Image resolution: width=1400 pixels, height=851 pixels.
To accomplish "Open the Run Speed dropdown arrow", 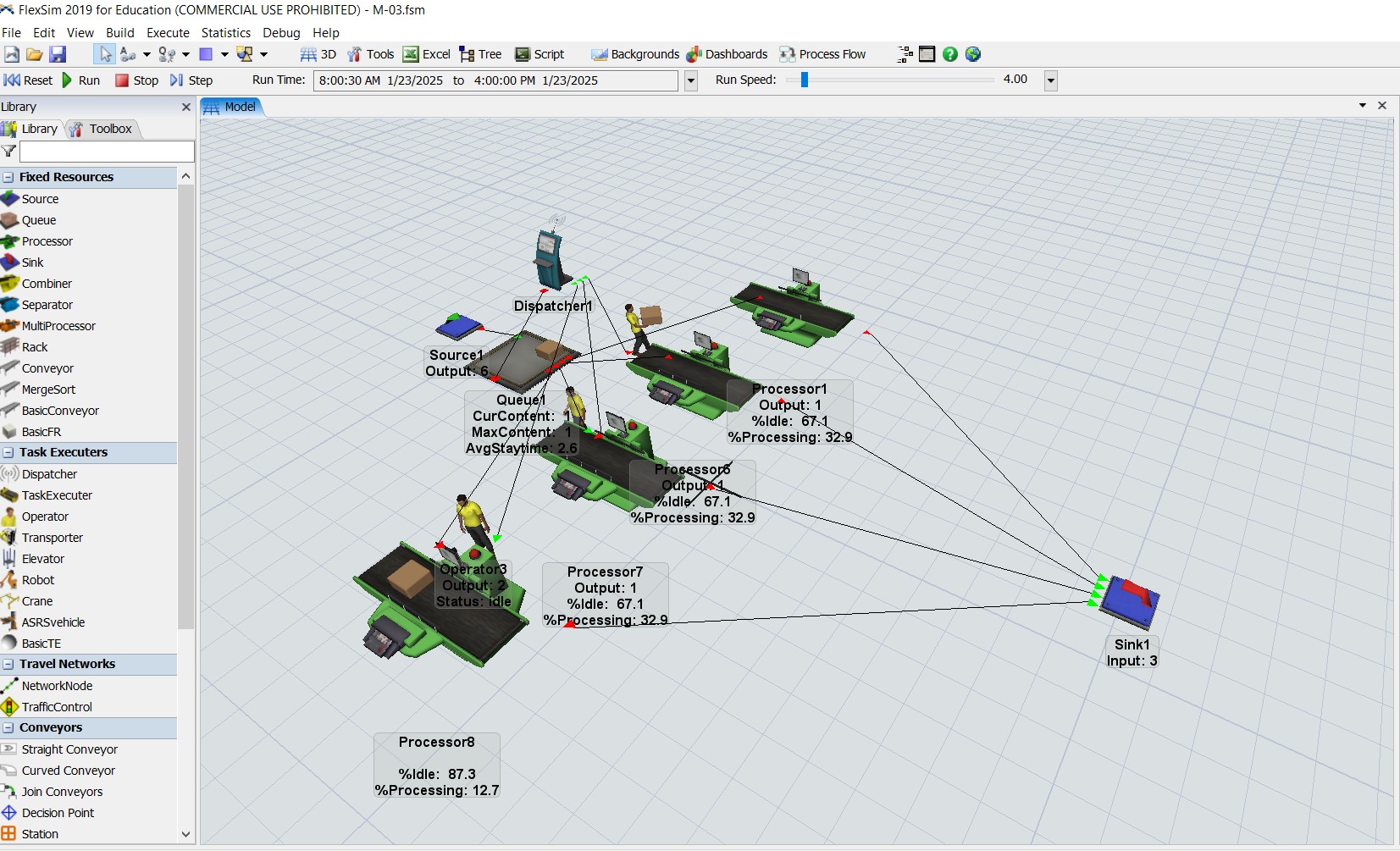I will click(1051, 80).
